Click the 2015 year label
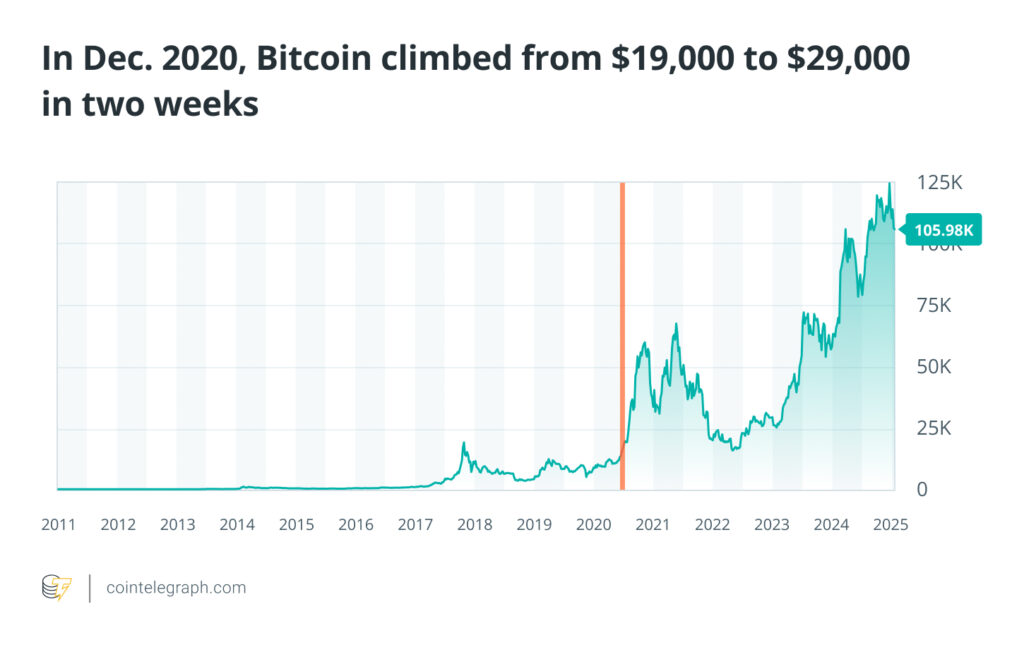 [x=297, y=524]
